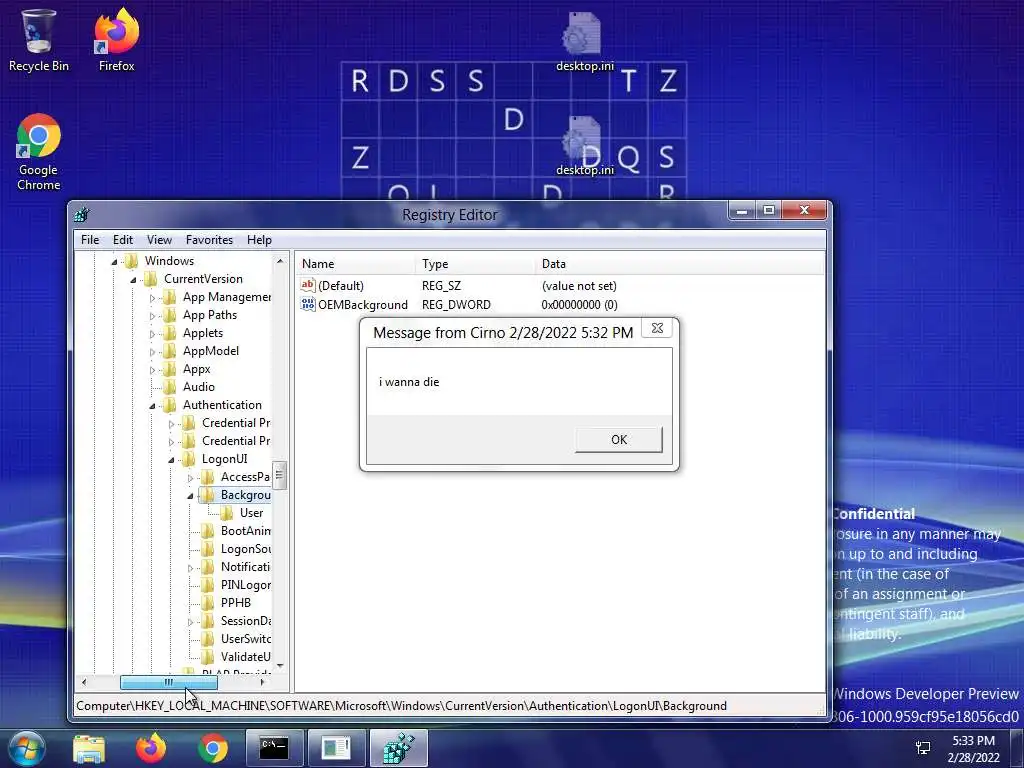
Task: Collapse the Authentication key node
Action: click(152, 406)
